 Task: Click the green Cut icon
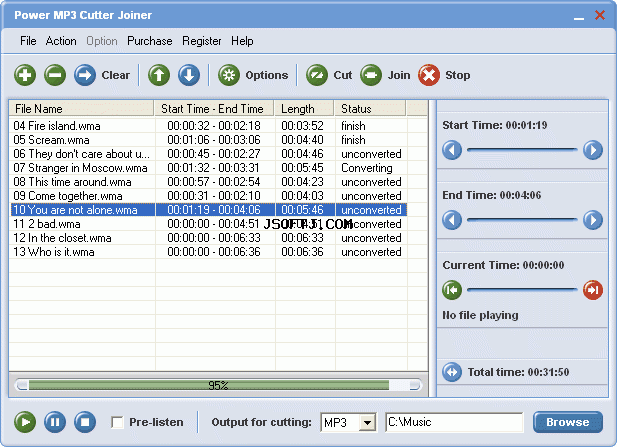coord(317,75)
